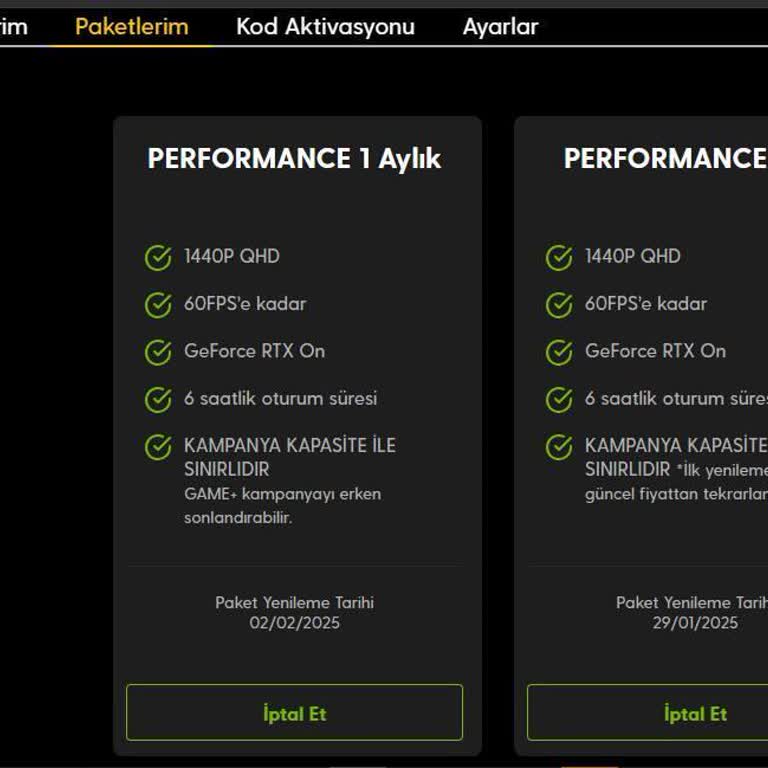
Task: Click the 6 saatlik oturum checkmark in second card
Action: click(x=559, y=400)
